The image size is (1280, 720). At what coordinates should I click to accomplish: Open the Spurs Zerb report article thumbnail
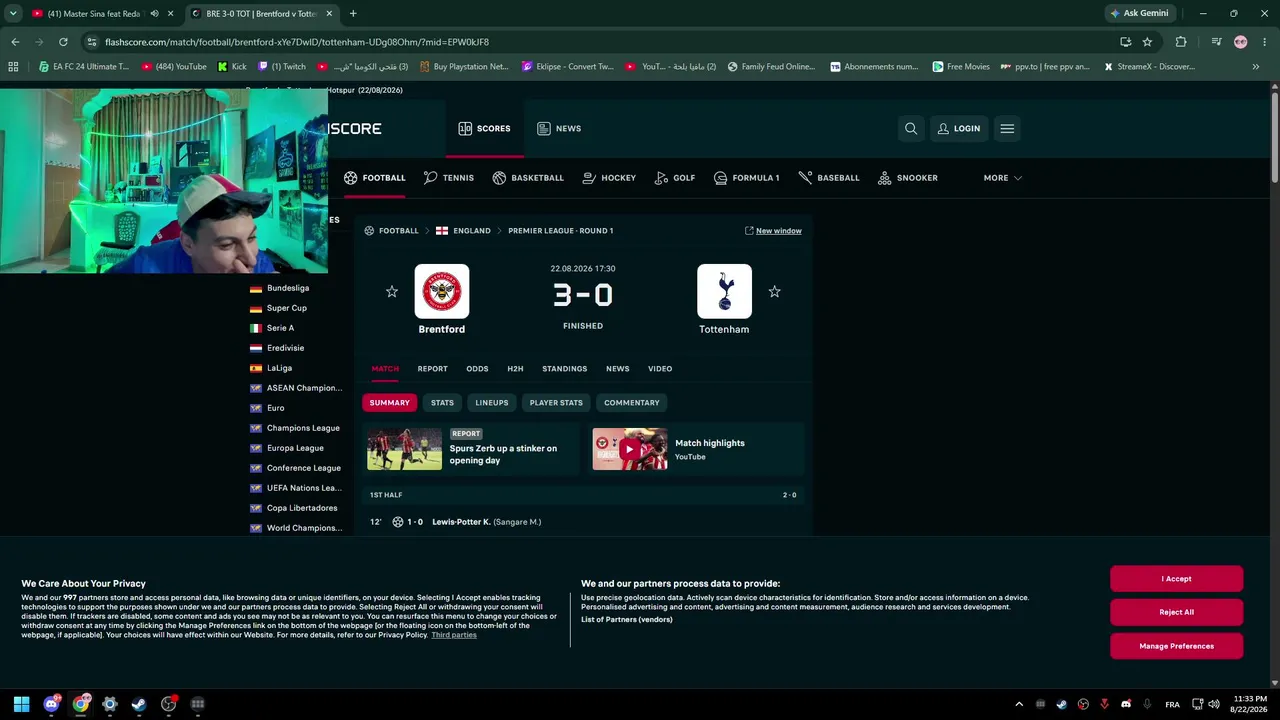pos(404,449)
